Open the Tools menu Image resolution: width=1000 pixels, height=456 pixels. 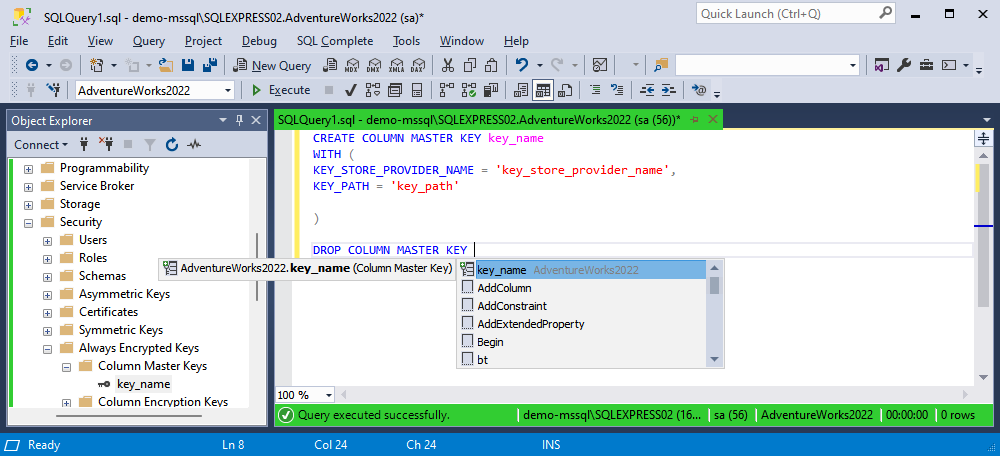click(x=406, y=41)
